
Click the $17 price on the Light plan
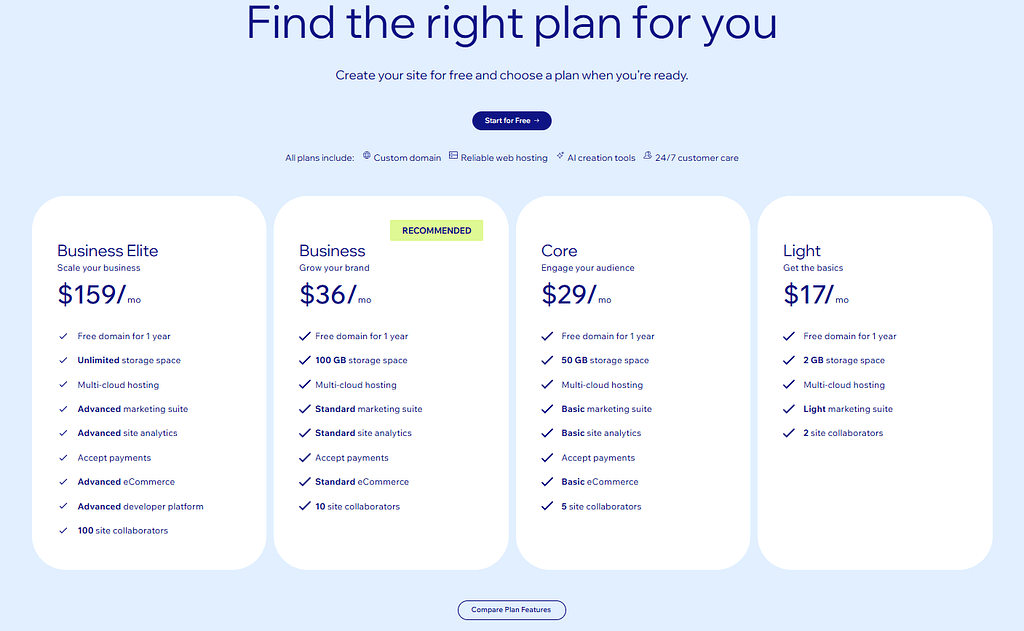[806, 293]
